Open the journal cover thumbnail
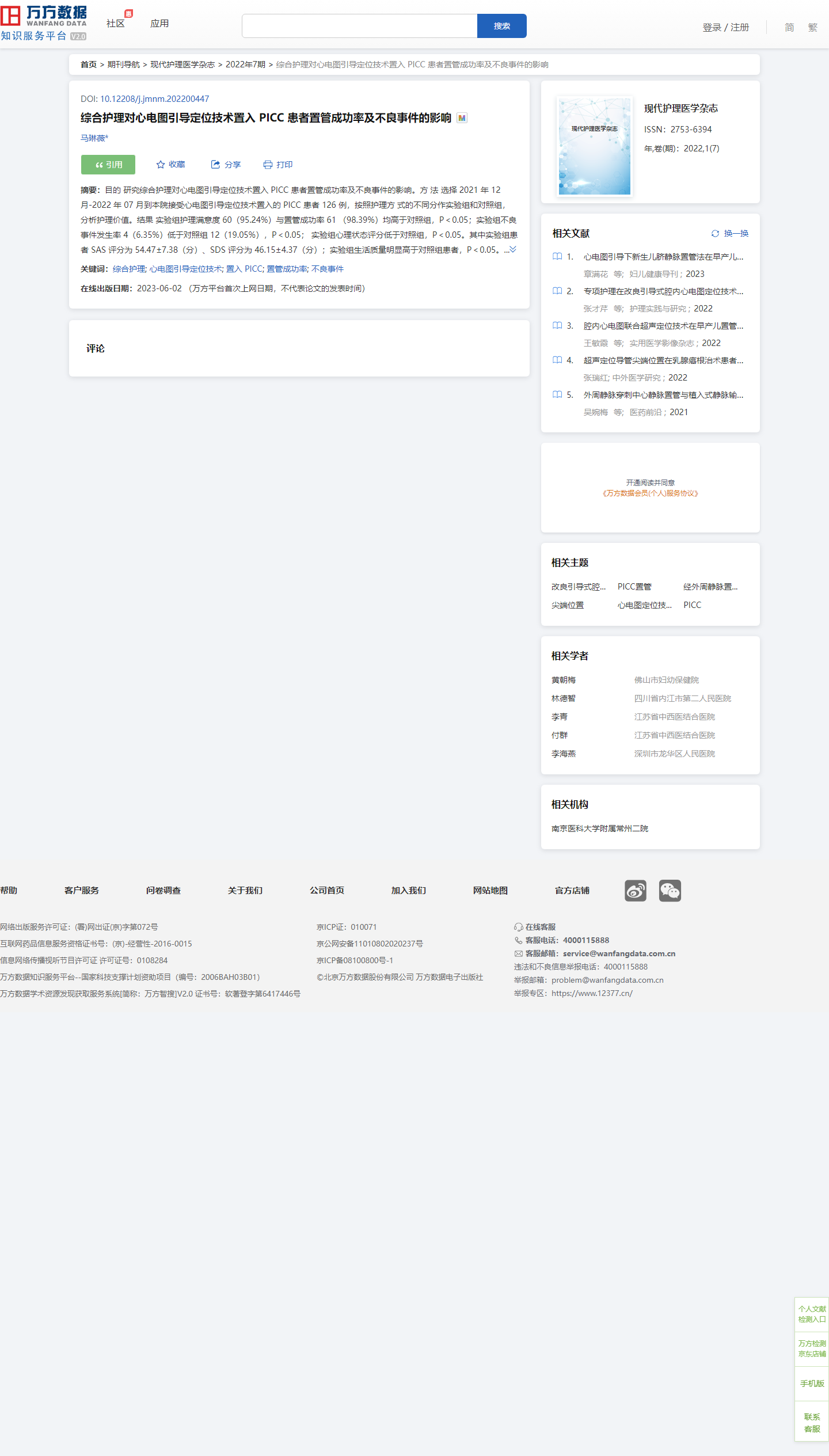Image resolution: width=829 pixels, height=1456 pixels. 595,146
